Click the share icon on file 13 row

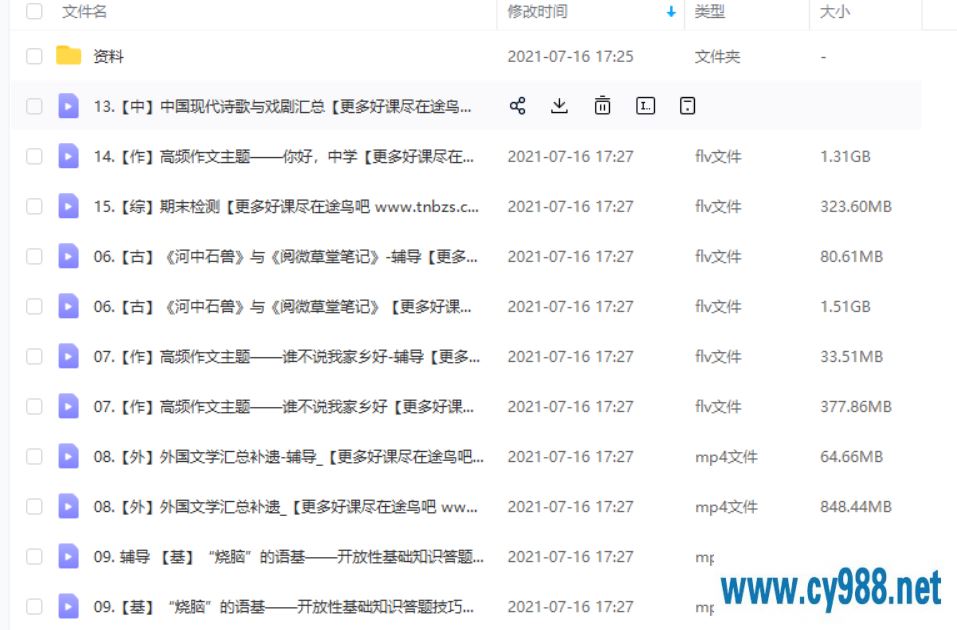click(x=518, y=106)
